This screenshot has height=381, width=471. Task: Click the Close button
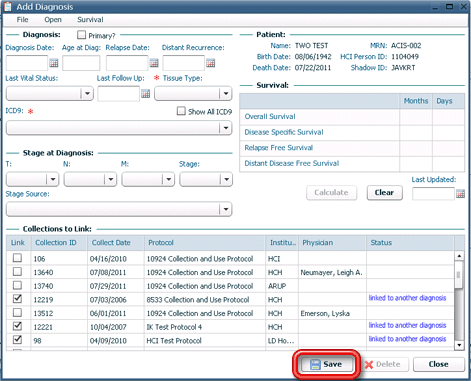click(439, 364)
